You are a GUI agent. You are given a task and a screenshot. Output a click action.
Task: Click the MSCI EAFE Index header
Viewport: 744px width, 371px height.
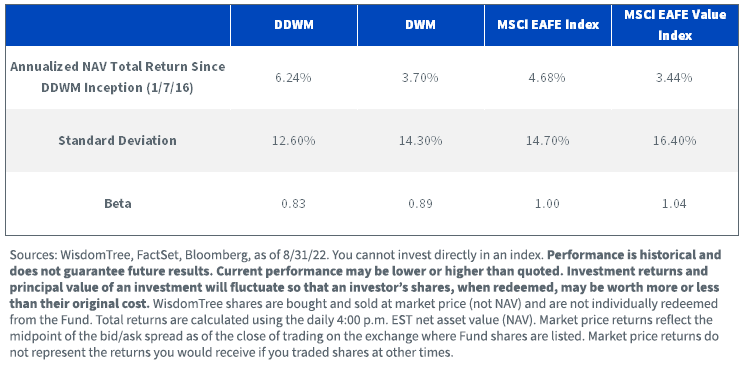pos(548,25)
